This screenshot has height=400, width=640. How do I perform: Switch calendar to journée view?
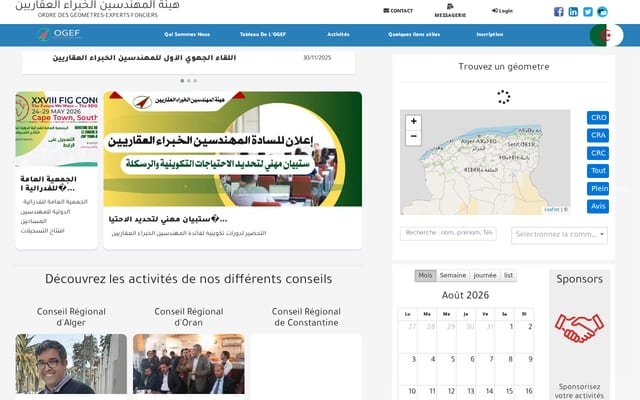[x=485, y=276]
